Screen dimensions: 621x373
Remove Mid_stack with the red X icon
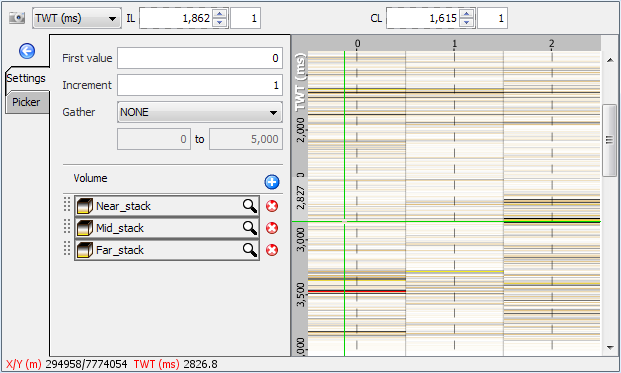point(272,228)
